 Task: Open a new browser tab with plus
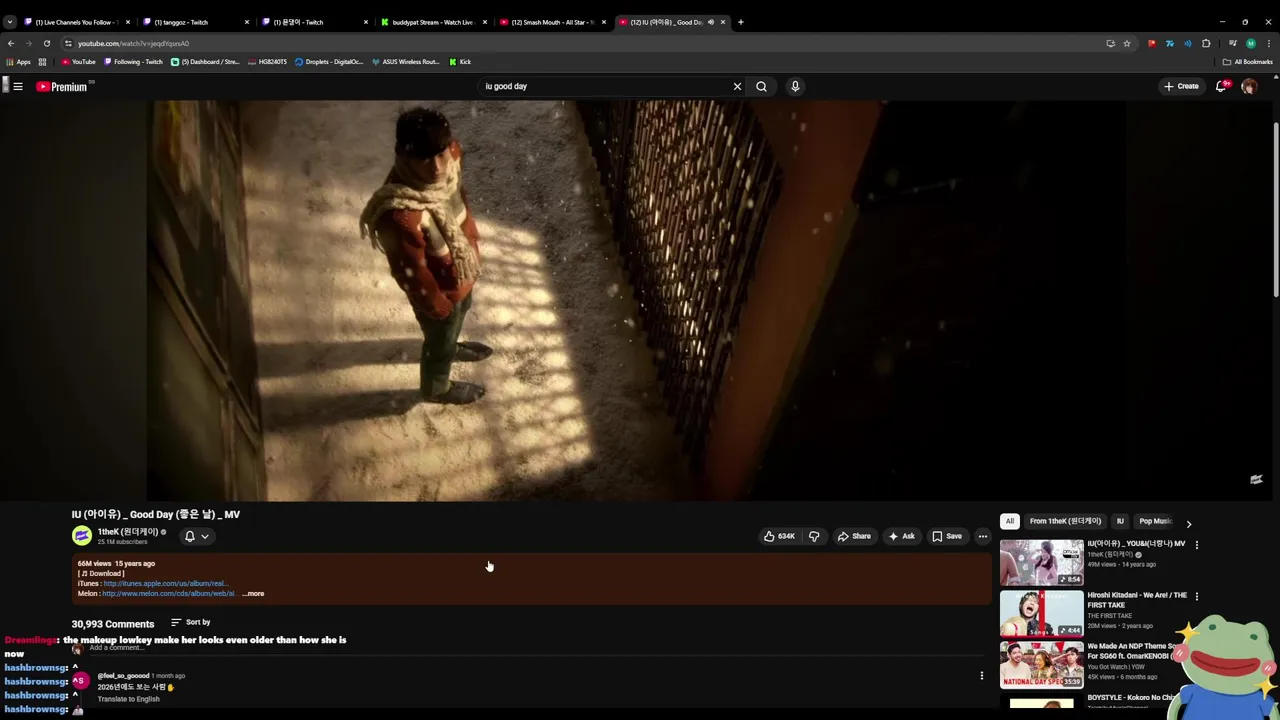point(740,22)
